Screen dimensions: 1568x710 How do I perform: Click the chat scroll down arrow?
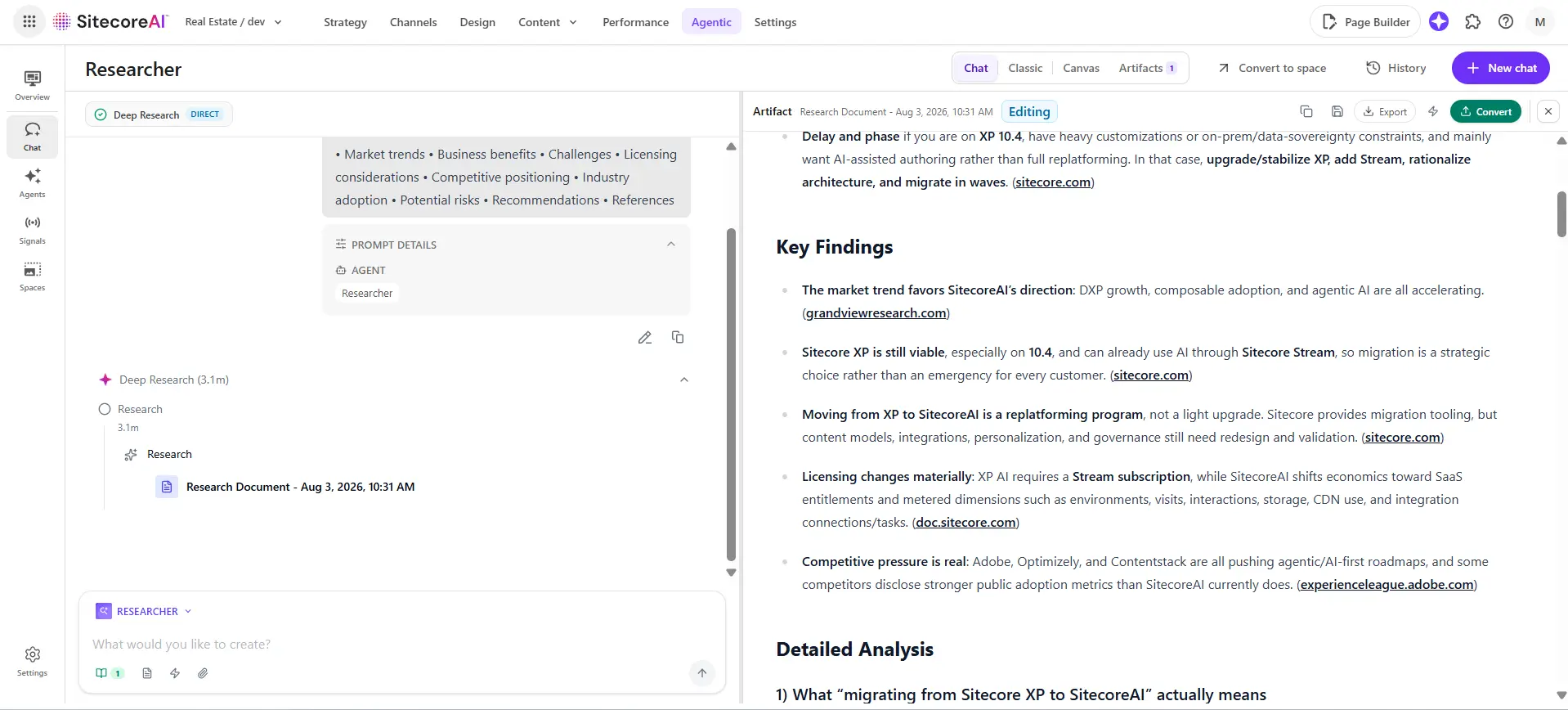[731, 573]
